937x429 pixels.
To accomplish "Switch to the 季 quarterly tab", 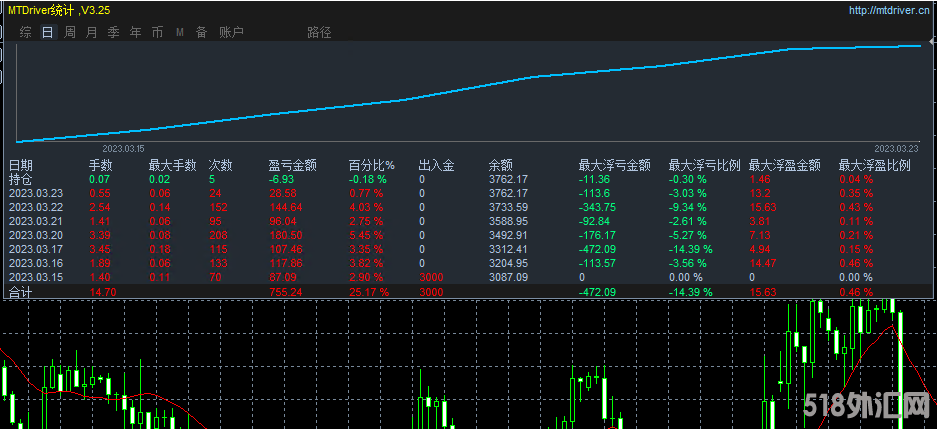I will [114, 32].
